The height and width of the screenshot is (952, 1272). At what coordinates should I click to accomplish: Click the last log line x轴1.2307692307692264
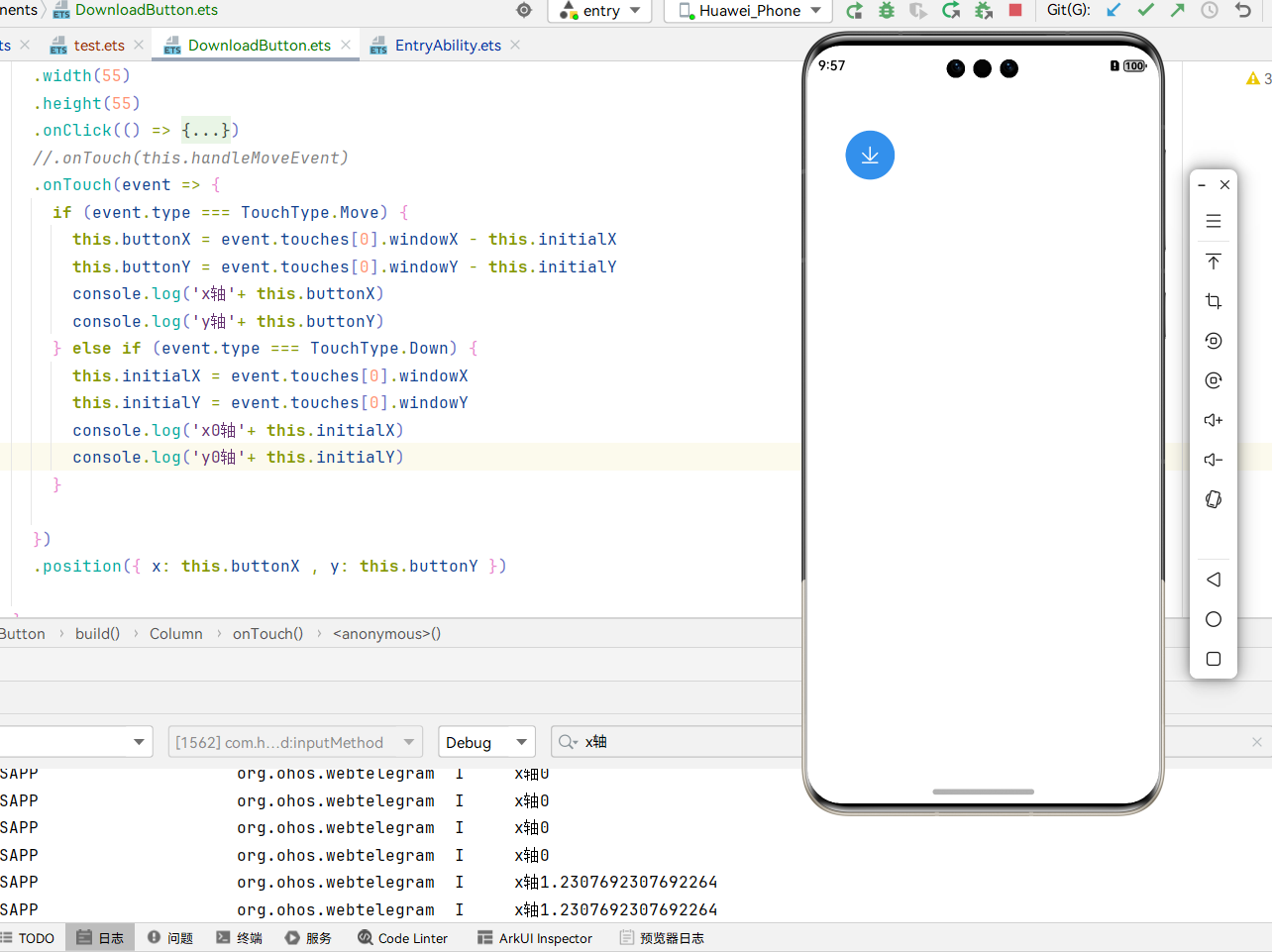[x=616, y=909]
